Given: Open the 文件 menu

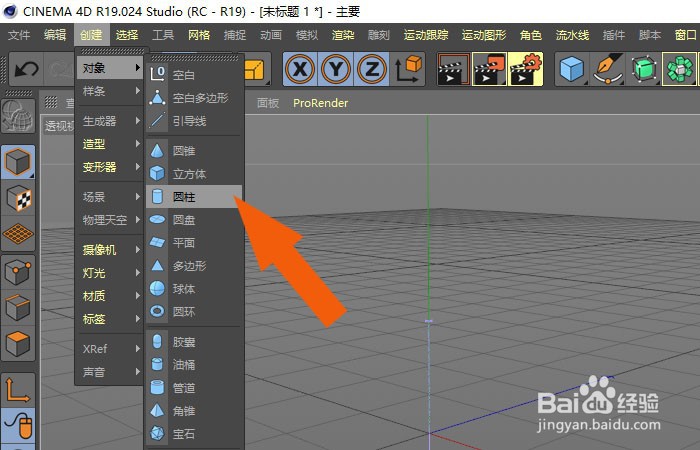Looking at the screenshot, I should point(19,35).
